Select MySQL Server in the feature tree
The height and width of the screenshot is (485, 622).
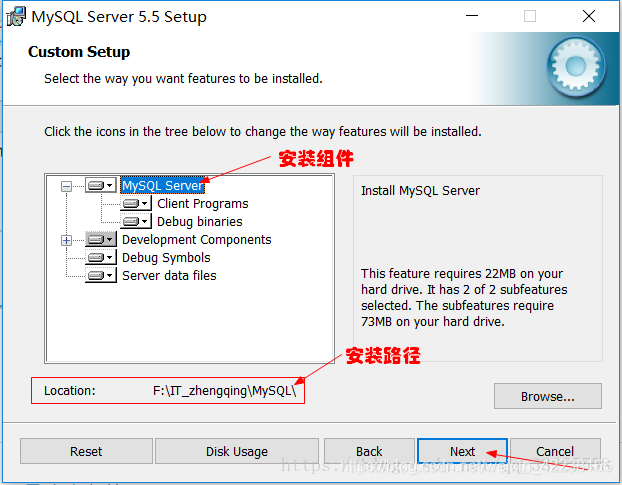(x=163, y=186)
